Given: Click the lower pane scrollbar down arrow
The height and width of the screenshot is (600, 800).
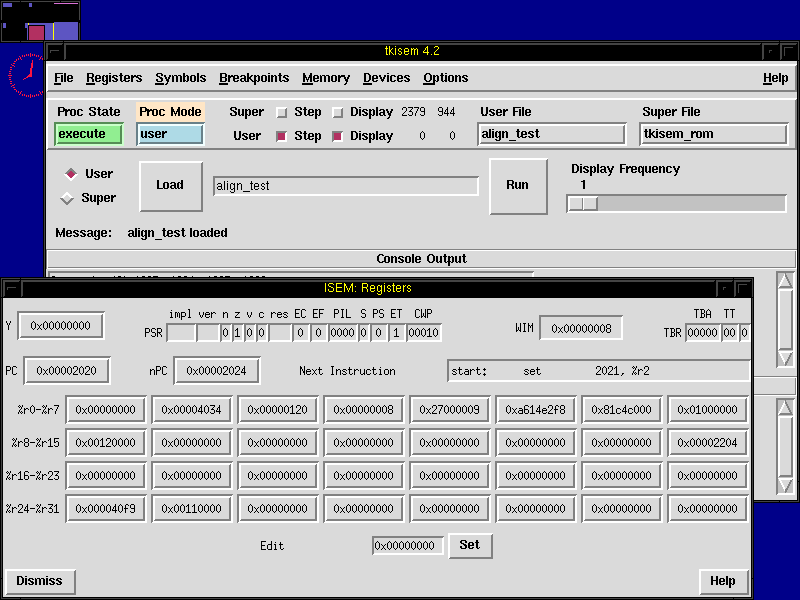Looking at the screenshot, I should [785, 485].
